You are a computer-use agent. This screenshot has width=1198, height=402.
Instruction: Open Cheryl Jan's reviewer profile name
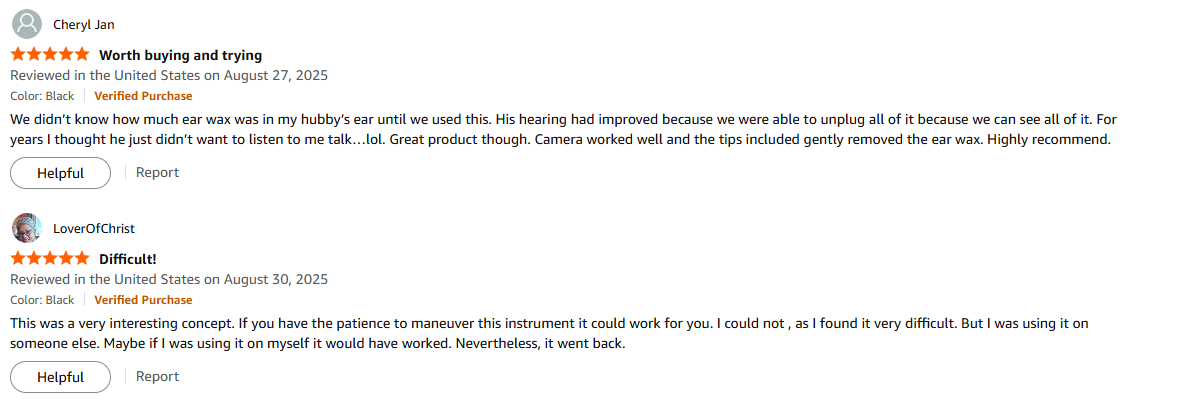tap(83, 25)
